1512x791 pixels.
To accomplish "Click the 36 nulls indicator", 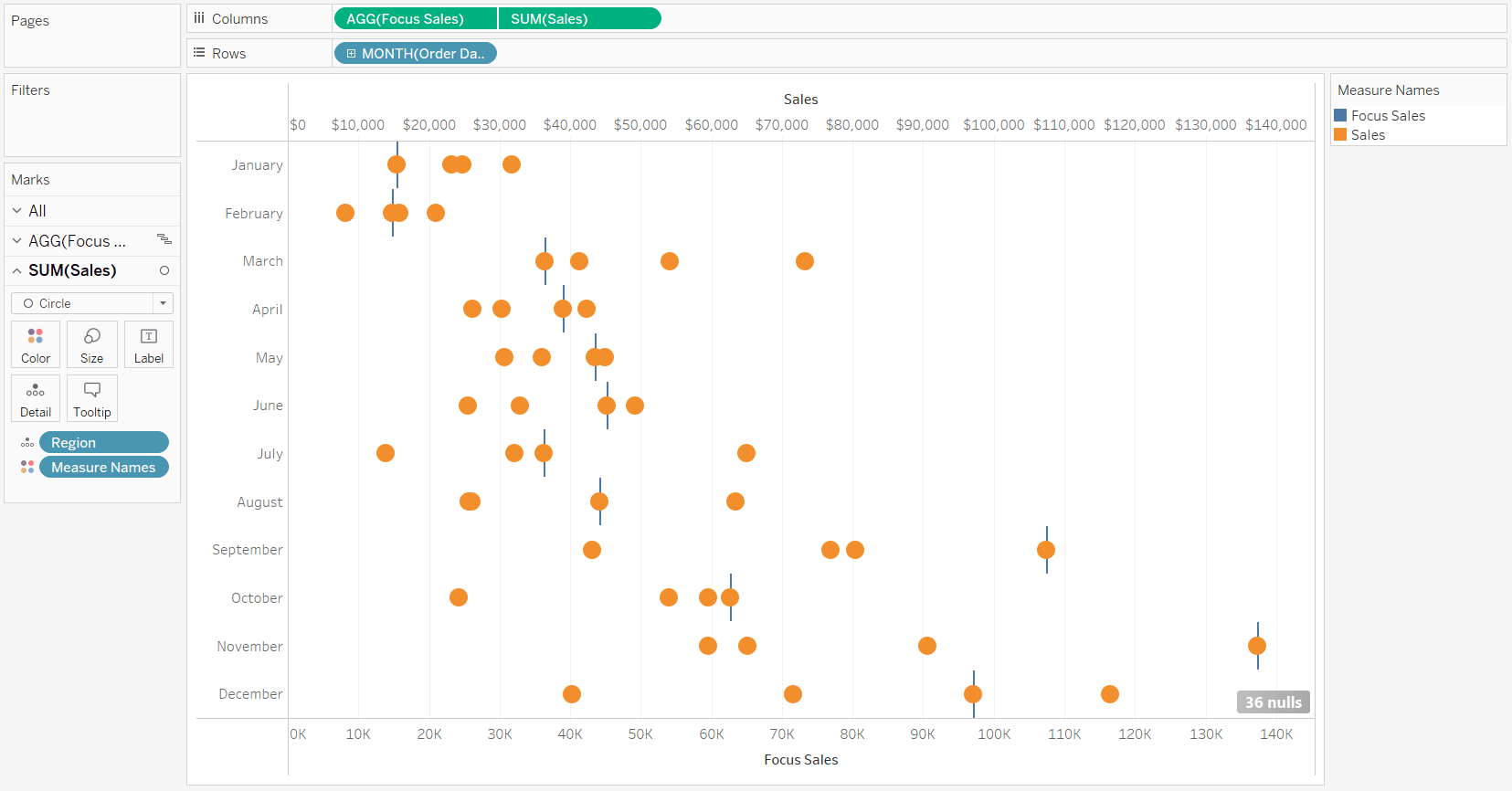I will pyautogui.click(x=1273, y=702).
